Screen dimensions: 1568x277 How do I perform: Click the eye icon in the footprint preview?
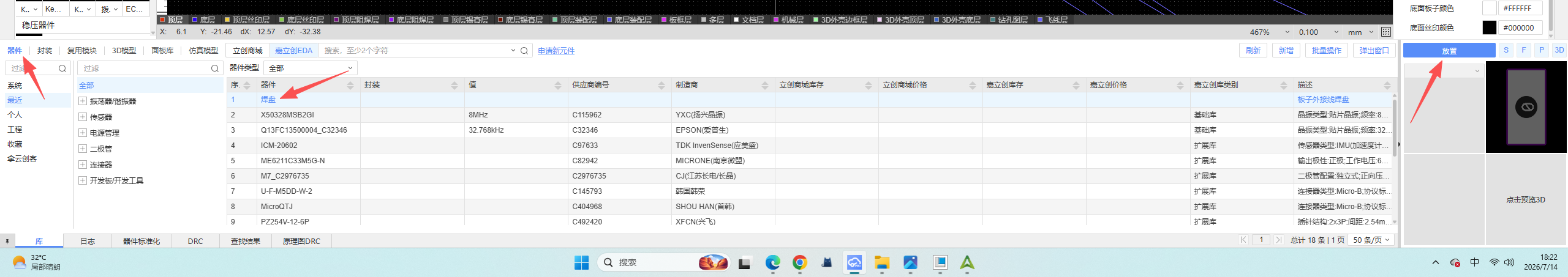click(1526, 108)
